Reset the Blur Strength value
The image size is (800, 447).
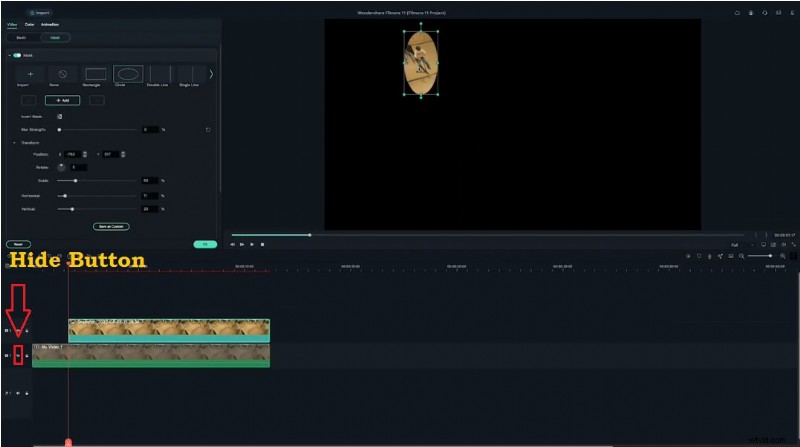pyautogui.click(x=207, y=129)
